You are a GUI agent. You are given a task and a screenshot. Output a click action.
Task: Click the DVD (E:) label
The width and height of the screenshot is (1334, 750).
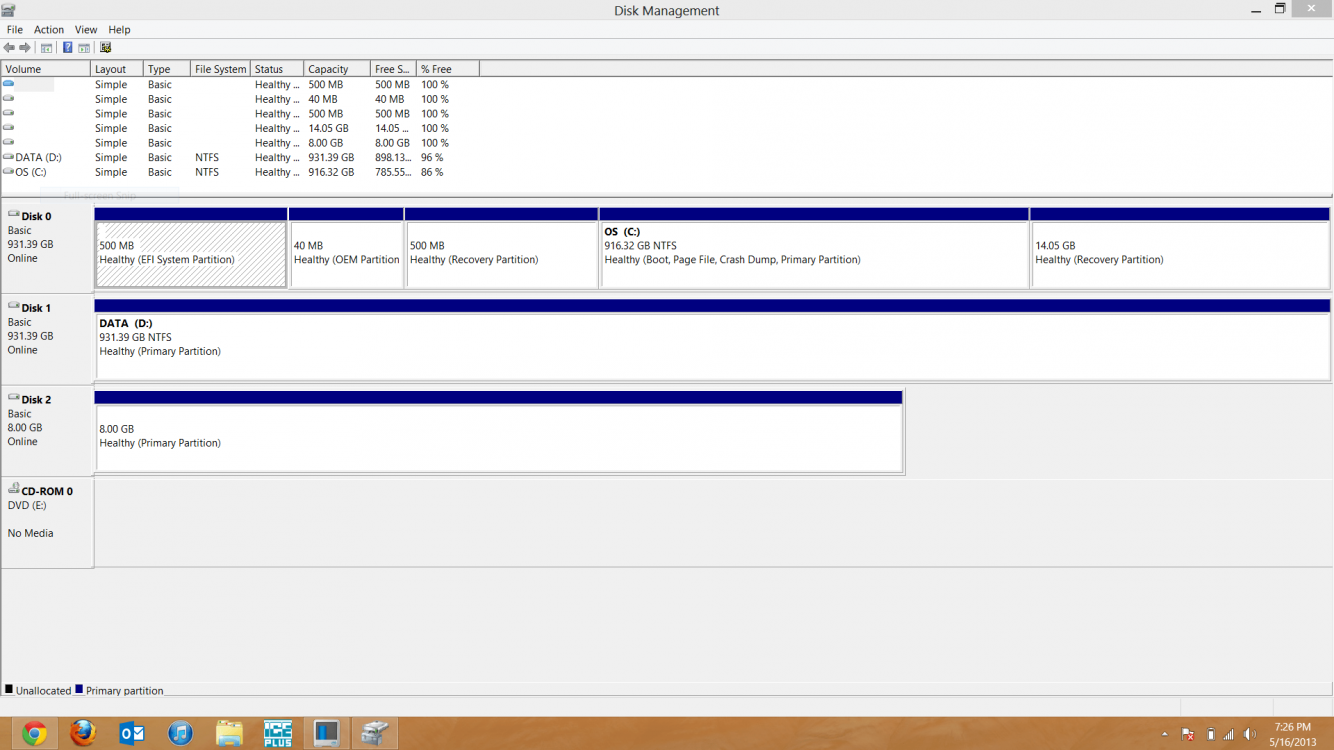pos(27,505)
